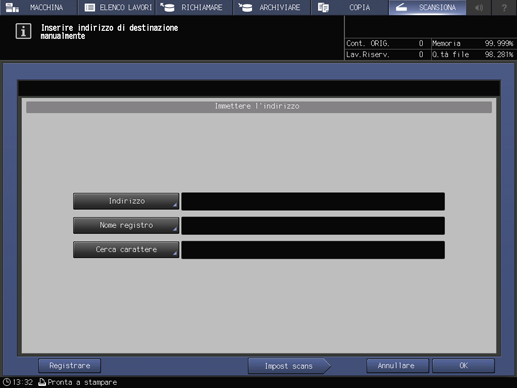Cancel with the Annullare button
The height and width of the screenshot is (388, 517).
(397, 366)
